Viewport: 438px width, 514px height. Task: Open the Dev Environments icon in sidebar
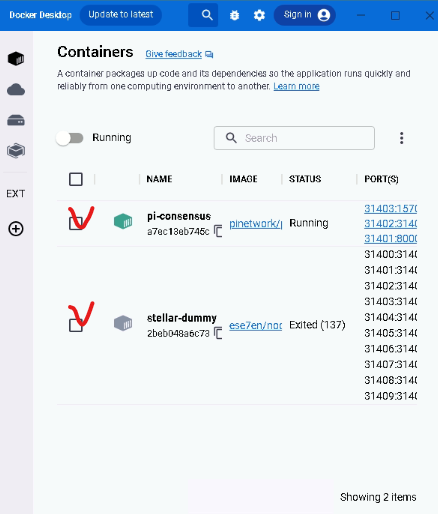coord(16,151)
